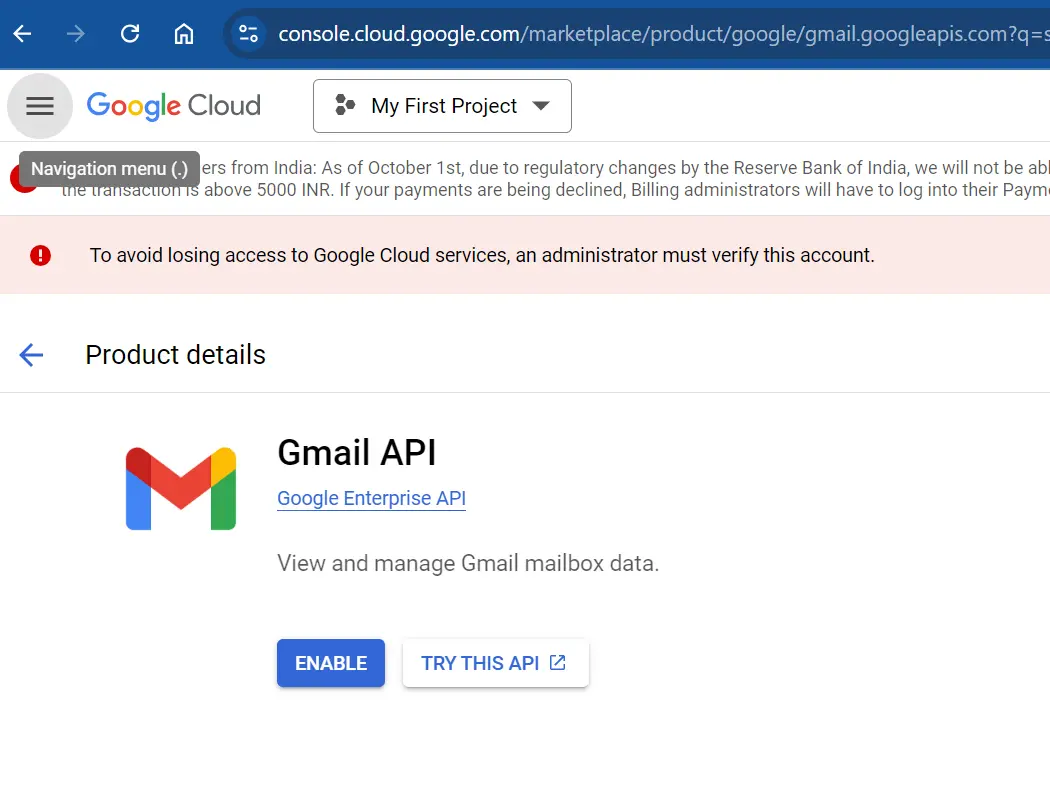Click the browser forward arrow
The width and height of the screenshot is (1050, 796).
(76, 33)
